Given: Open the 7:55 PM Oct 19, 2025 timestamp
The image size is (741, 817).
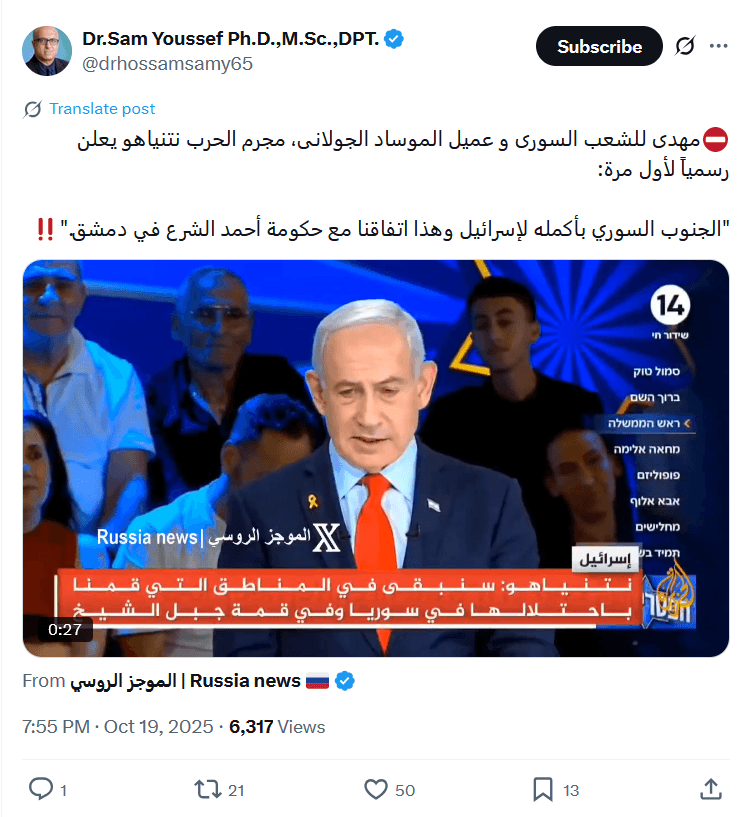Looking at the screenshot, I should click(118, 727).
